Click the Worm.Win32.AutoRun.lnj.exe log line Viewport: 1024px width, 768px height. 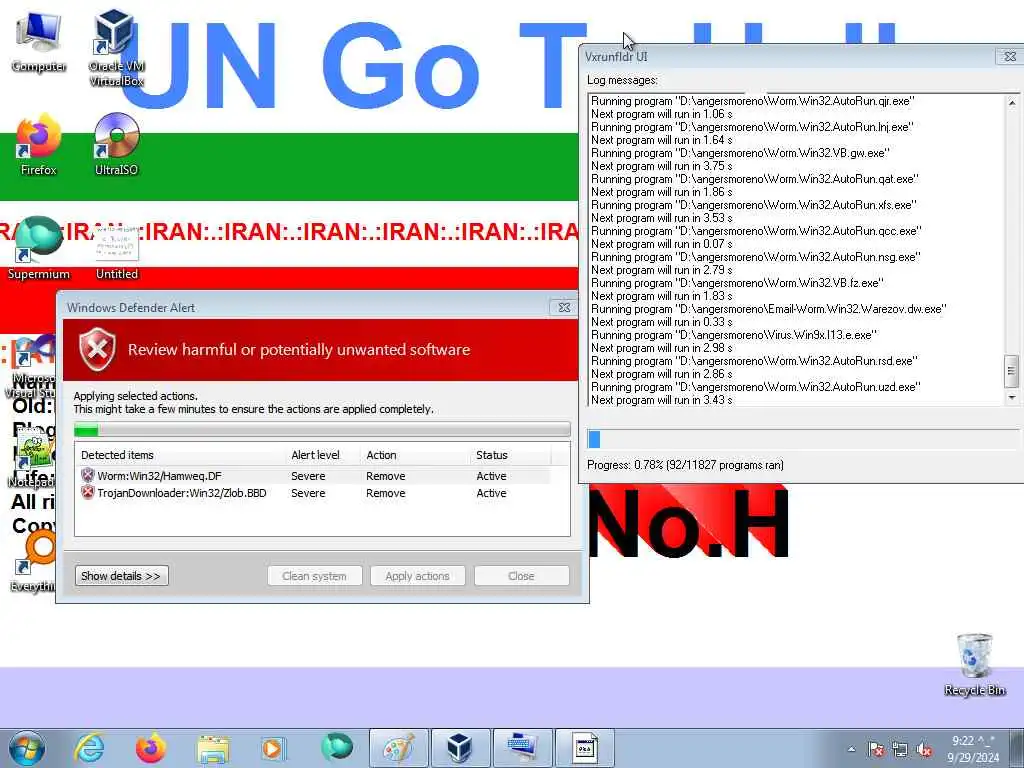coord(752,127)
